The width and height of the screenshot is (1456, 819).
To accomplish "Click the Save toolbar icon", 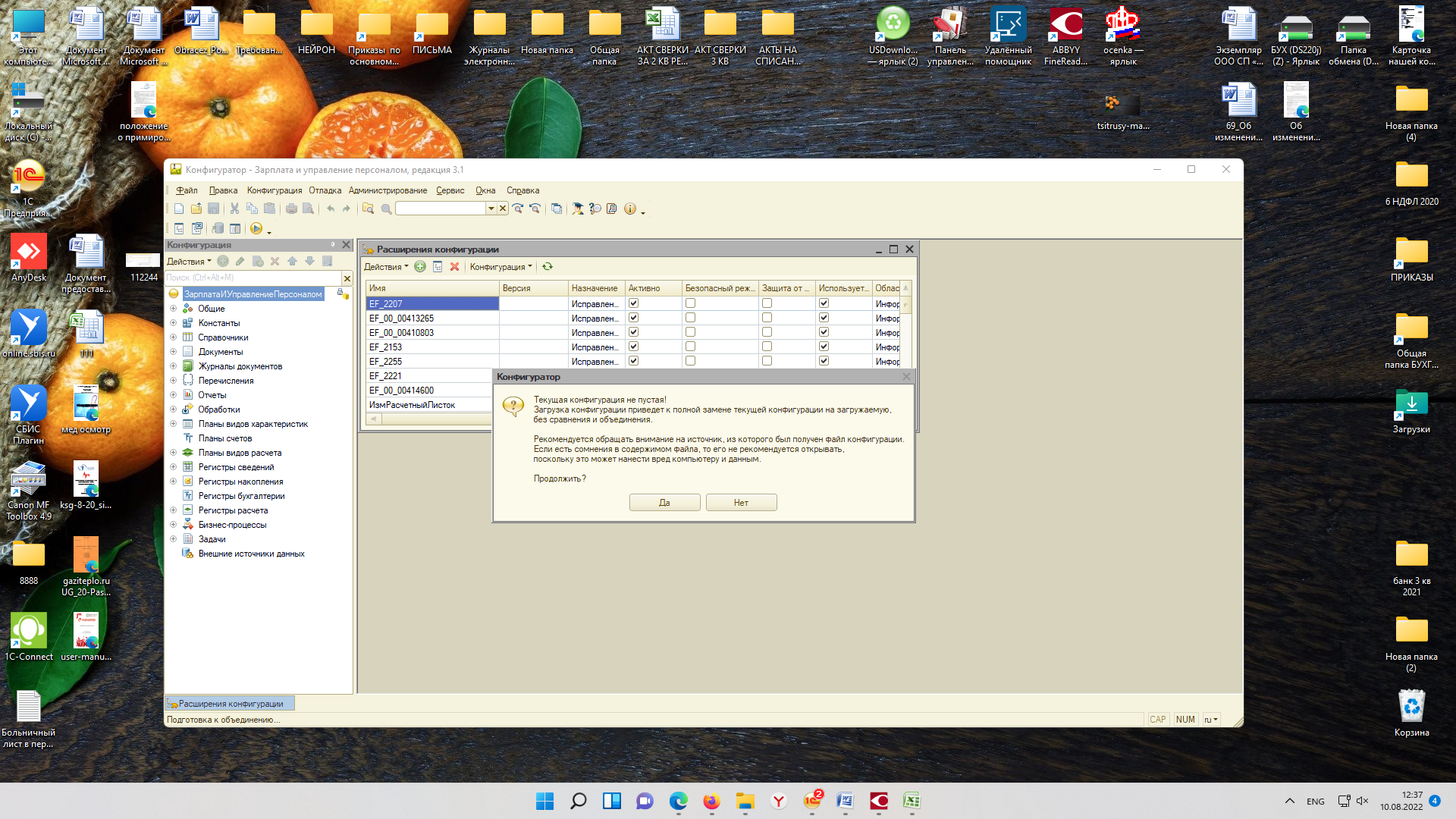I will click(214, 209).
